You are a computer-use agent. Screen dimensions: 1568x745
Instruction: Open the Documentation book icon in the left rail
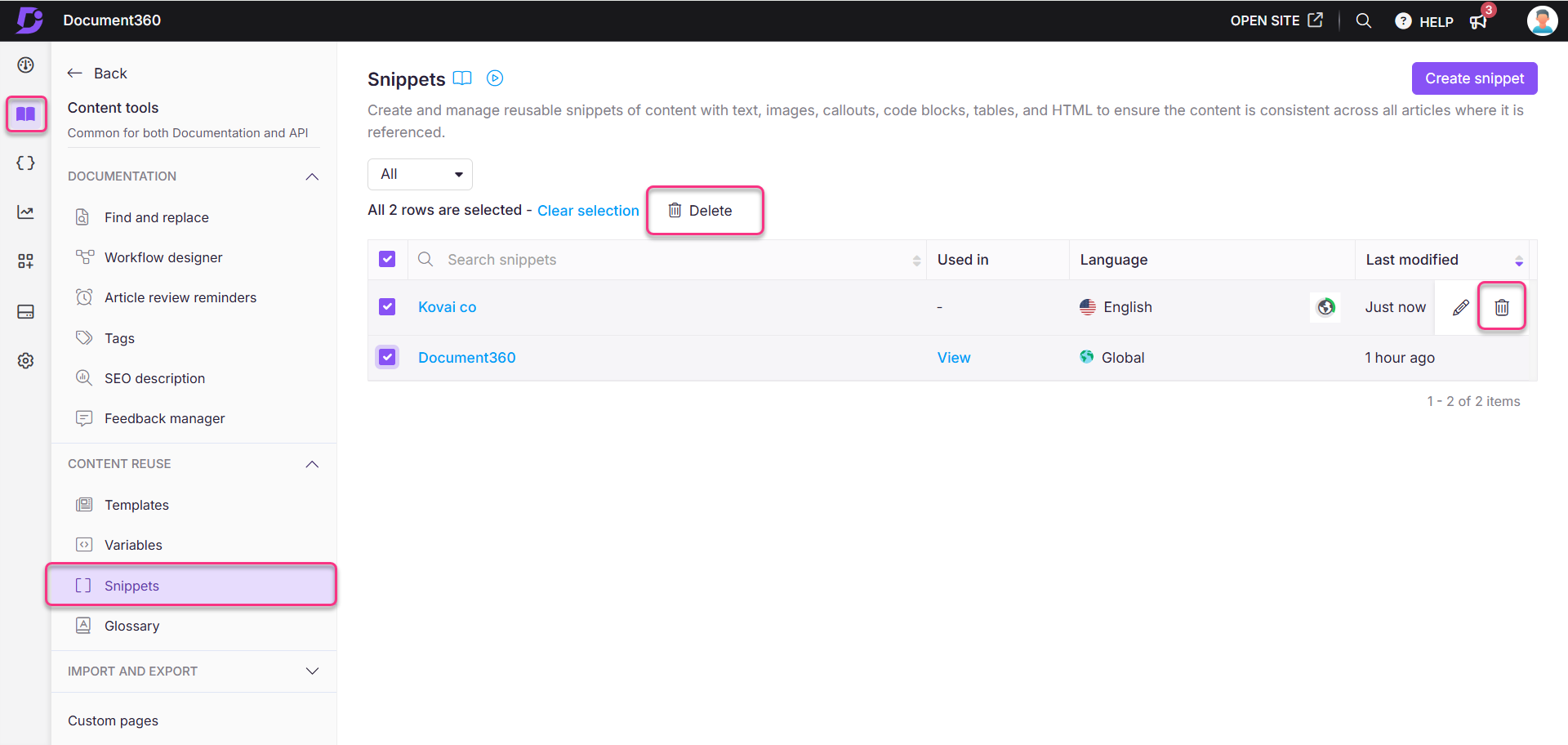coord(26,114)
